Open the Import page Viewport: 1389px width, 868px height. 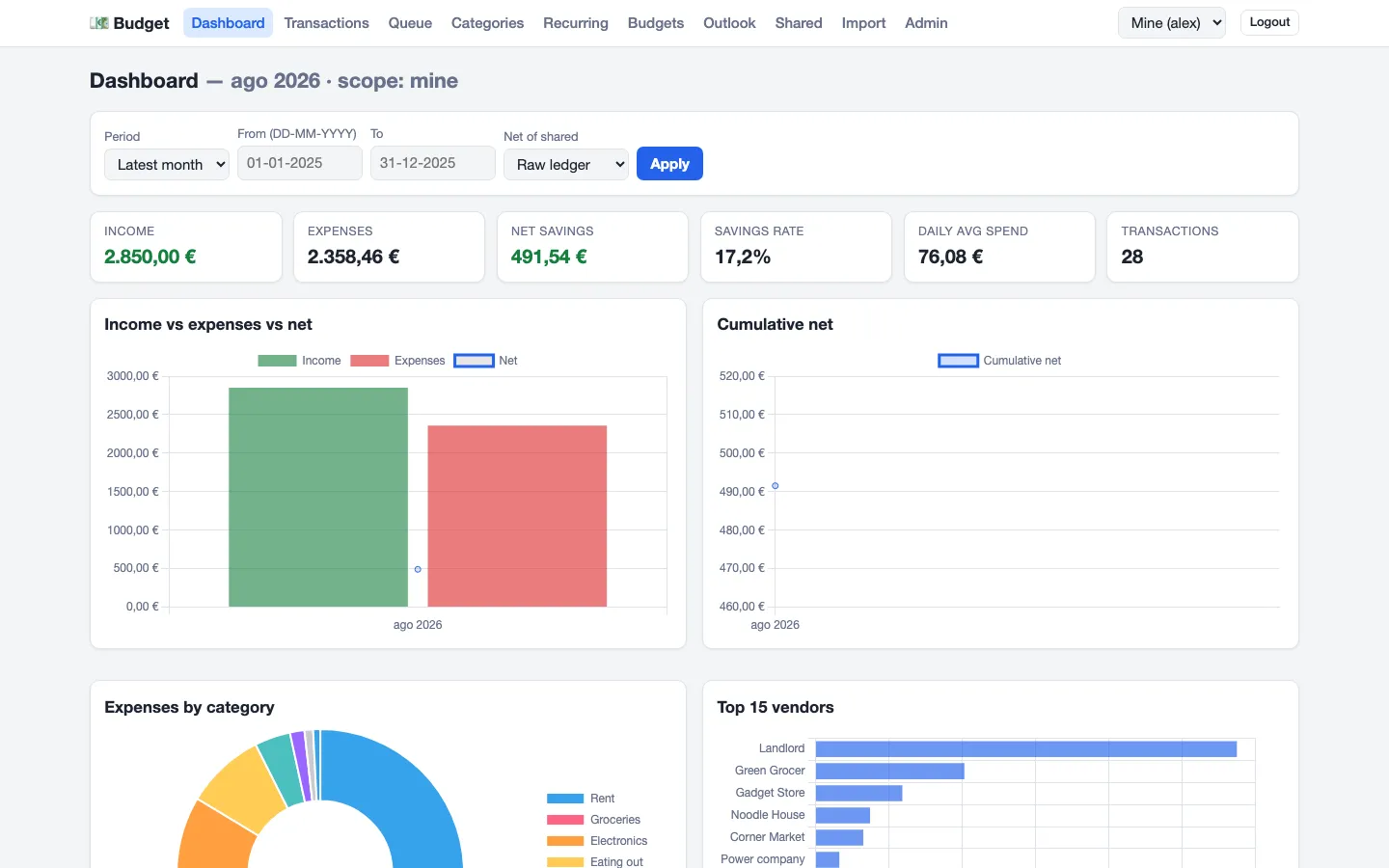[x=863, y=23]
